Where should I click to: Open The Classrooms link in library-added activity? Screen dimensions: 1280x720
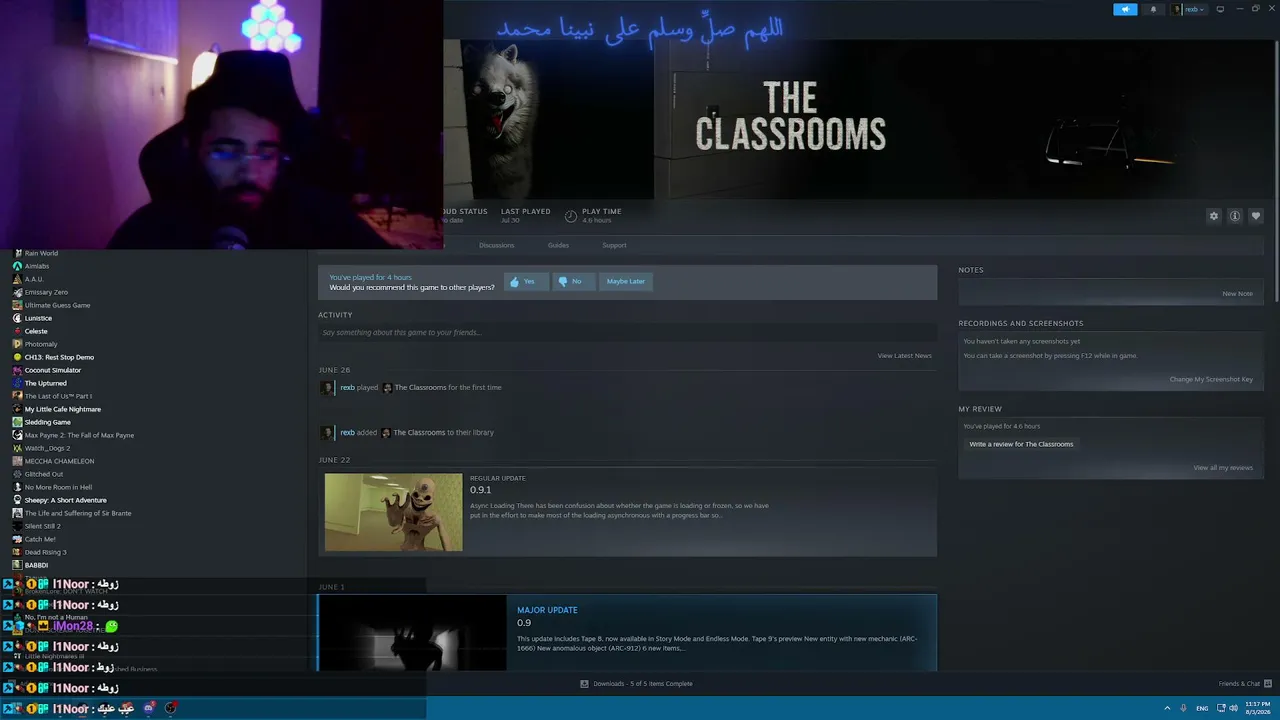pyautogui.click(x=419, y=433)
